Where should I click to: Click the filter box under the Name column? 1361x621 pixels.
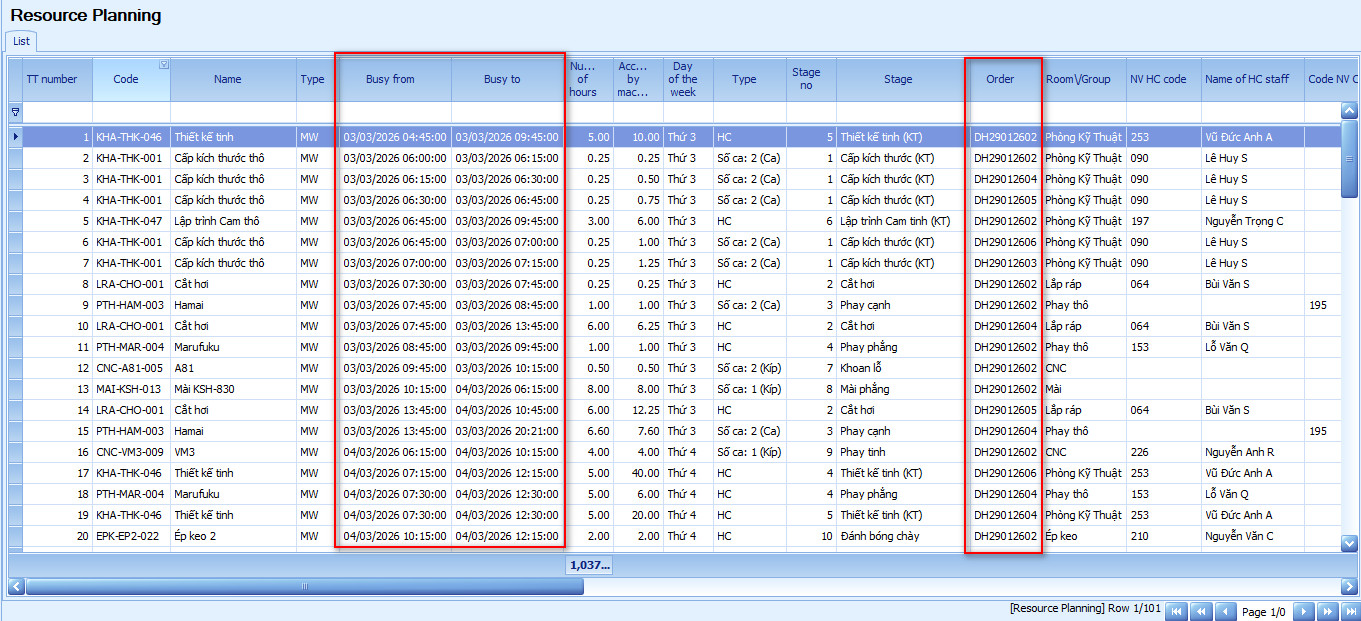coord(232,112)
